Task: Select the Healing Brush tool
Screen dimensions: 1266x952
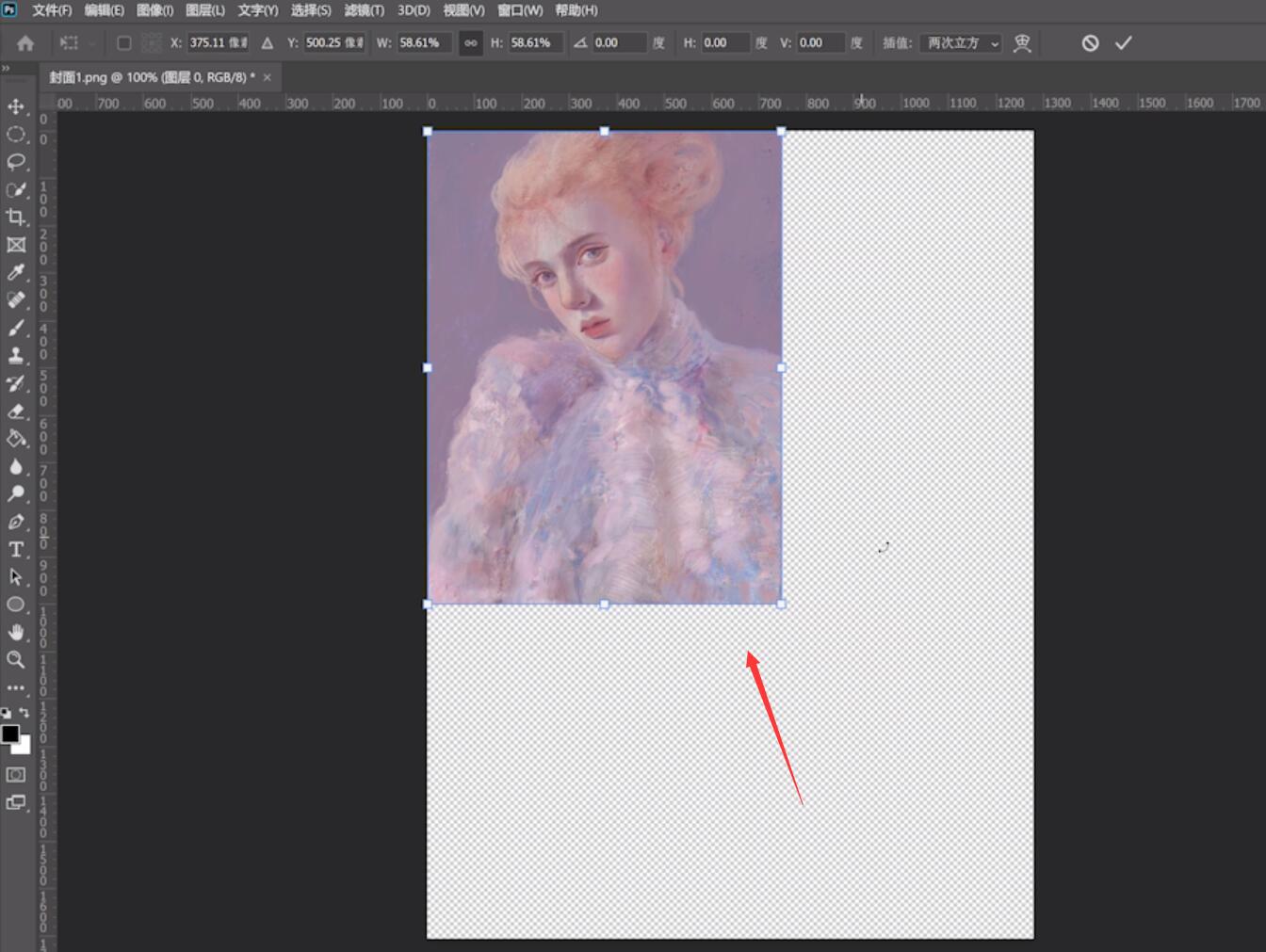Action: [16, 300]
